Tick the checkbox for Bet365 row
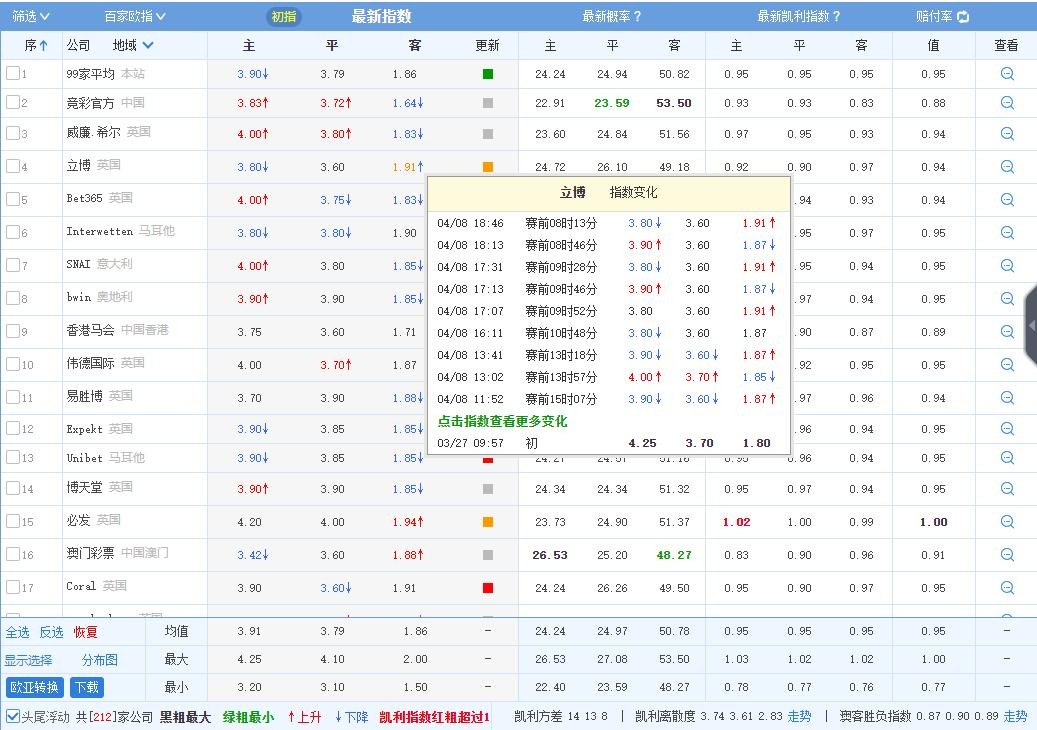Screen dimensions: 1037x730 (13, 199)
